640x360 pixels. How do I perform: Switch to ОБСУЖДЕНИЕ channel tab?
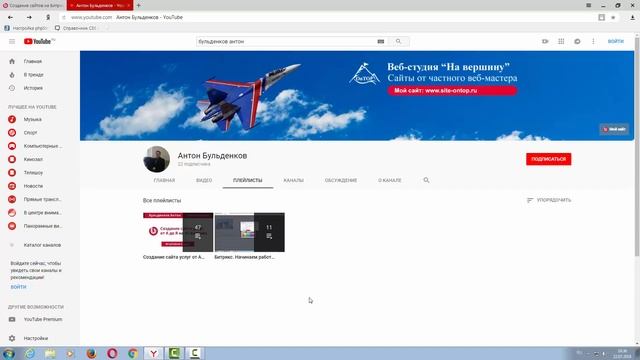pos(341,180)
